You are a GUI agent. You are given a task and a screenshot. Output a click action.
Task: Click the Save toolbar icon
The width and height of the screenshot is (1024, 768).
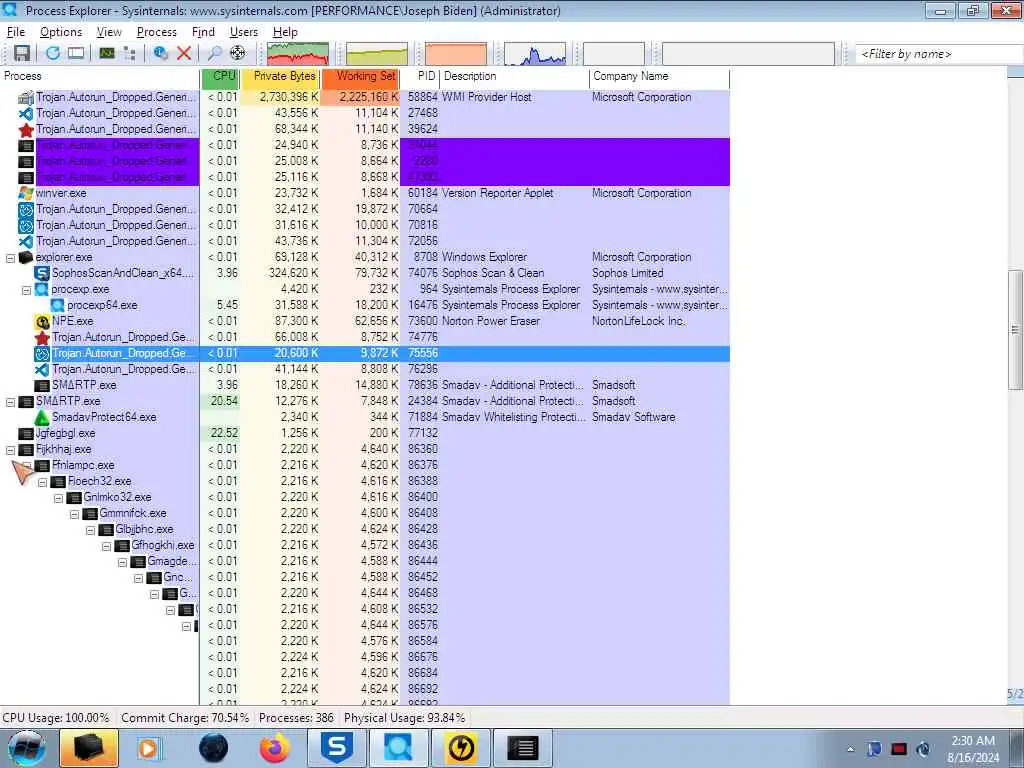(x=22, y=54)
